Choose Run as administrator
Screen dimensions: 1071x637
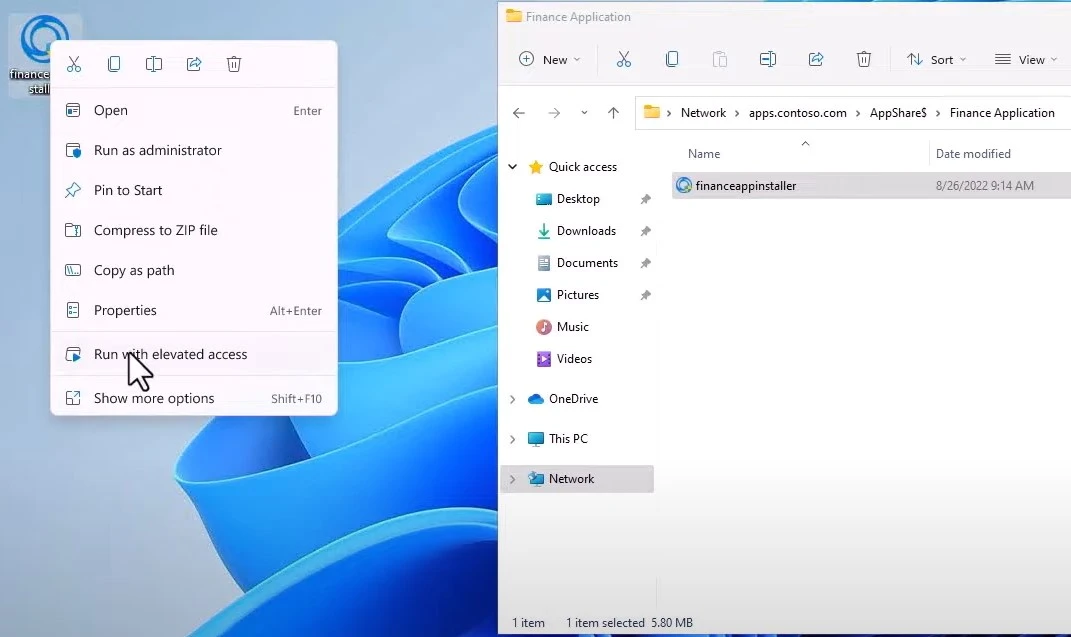(x=157, y=150)
